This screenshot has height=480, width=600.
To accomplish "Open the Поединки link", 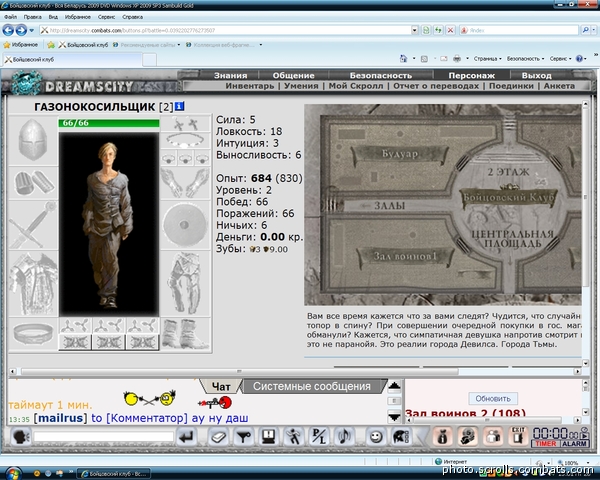I will point(511,86).
